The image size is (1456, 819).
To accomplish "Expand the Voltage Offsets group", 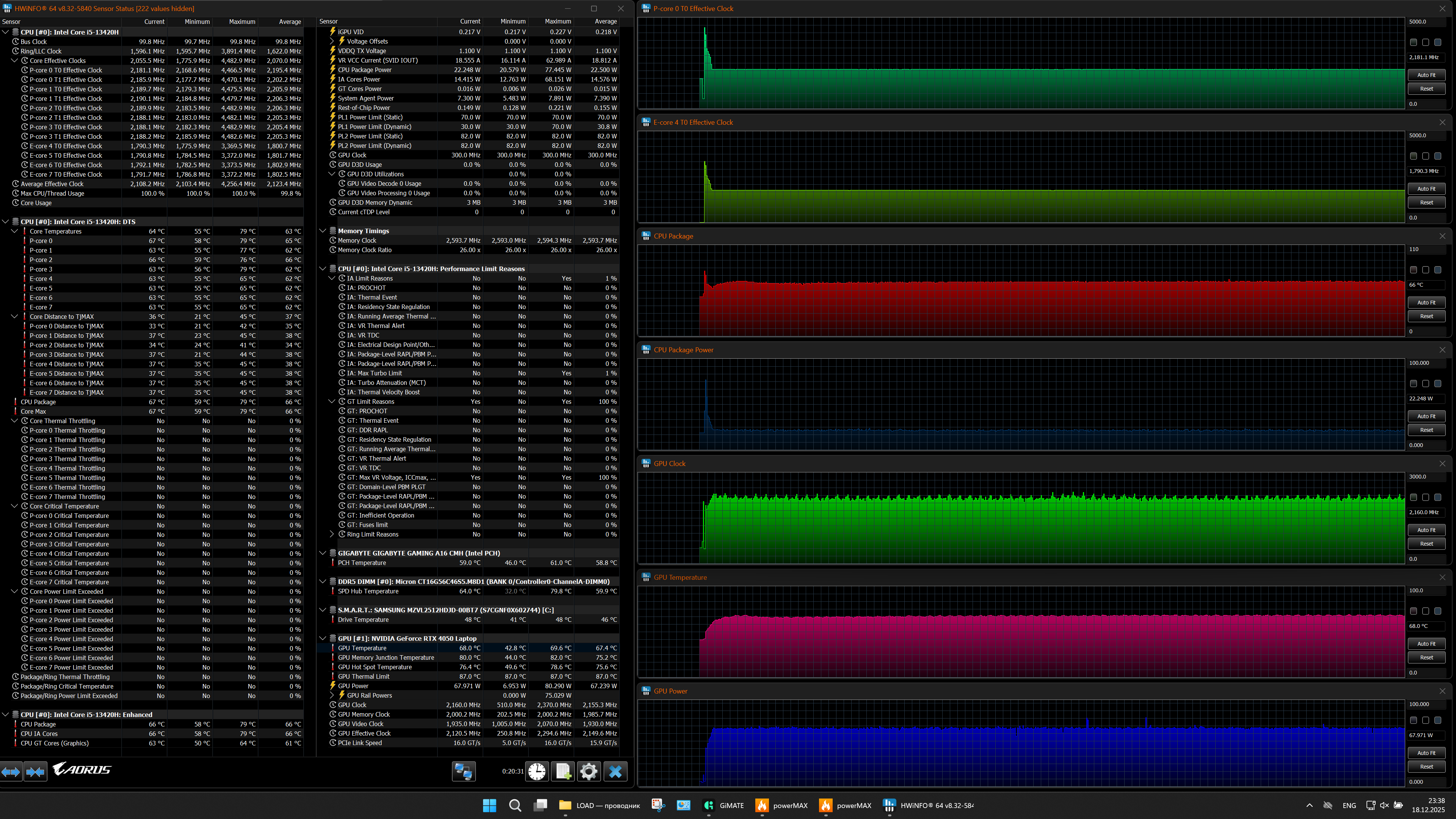I will pos(333,41).
